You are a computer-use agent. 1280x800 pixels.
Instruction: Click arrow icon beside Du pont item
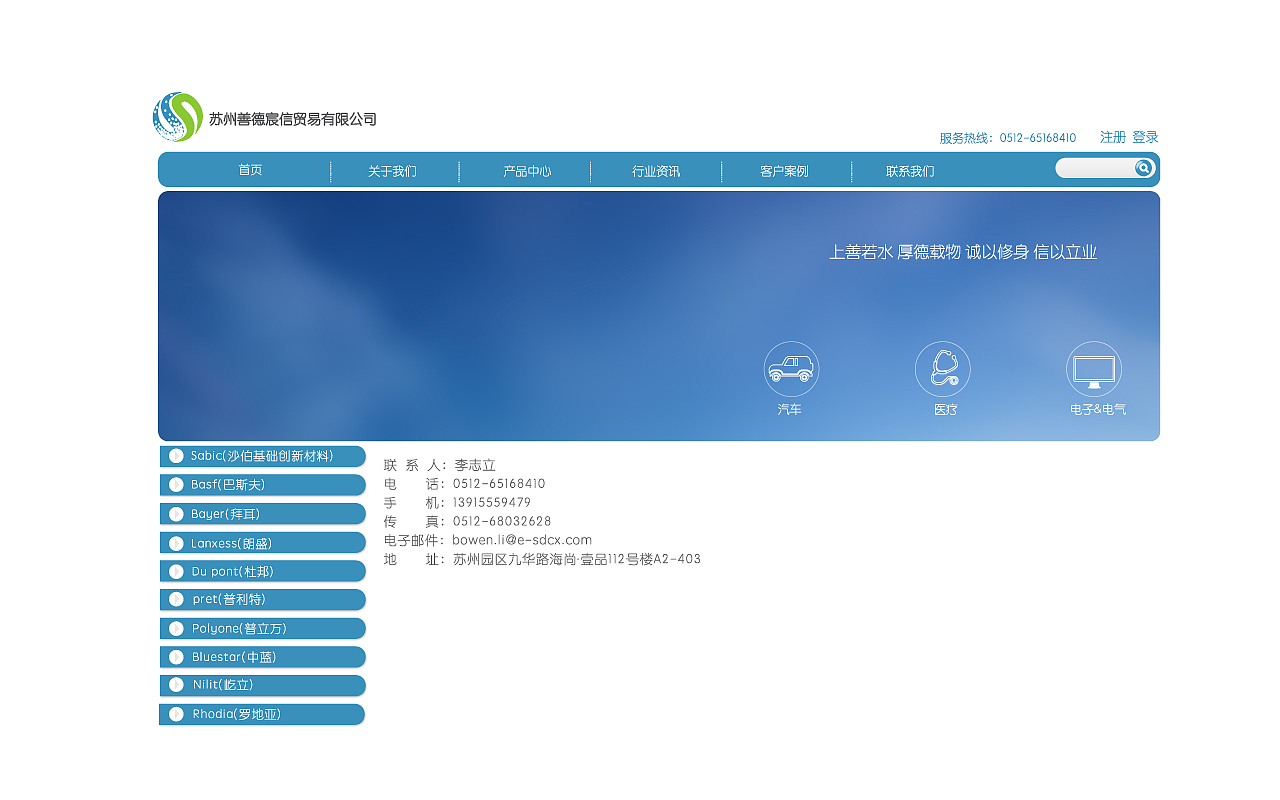point(177,571)
